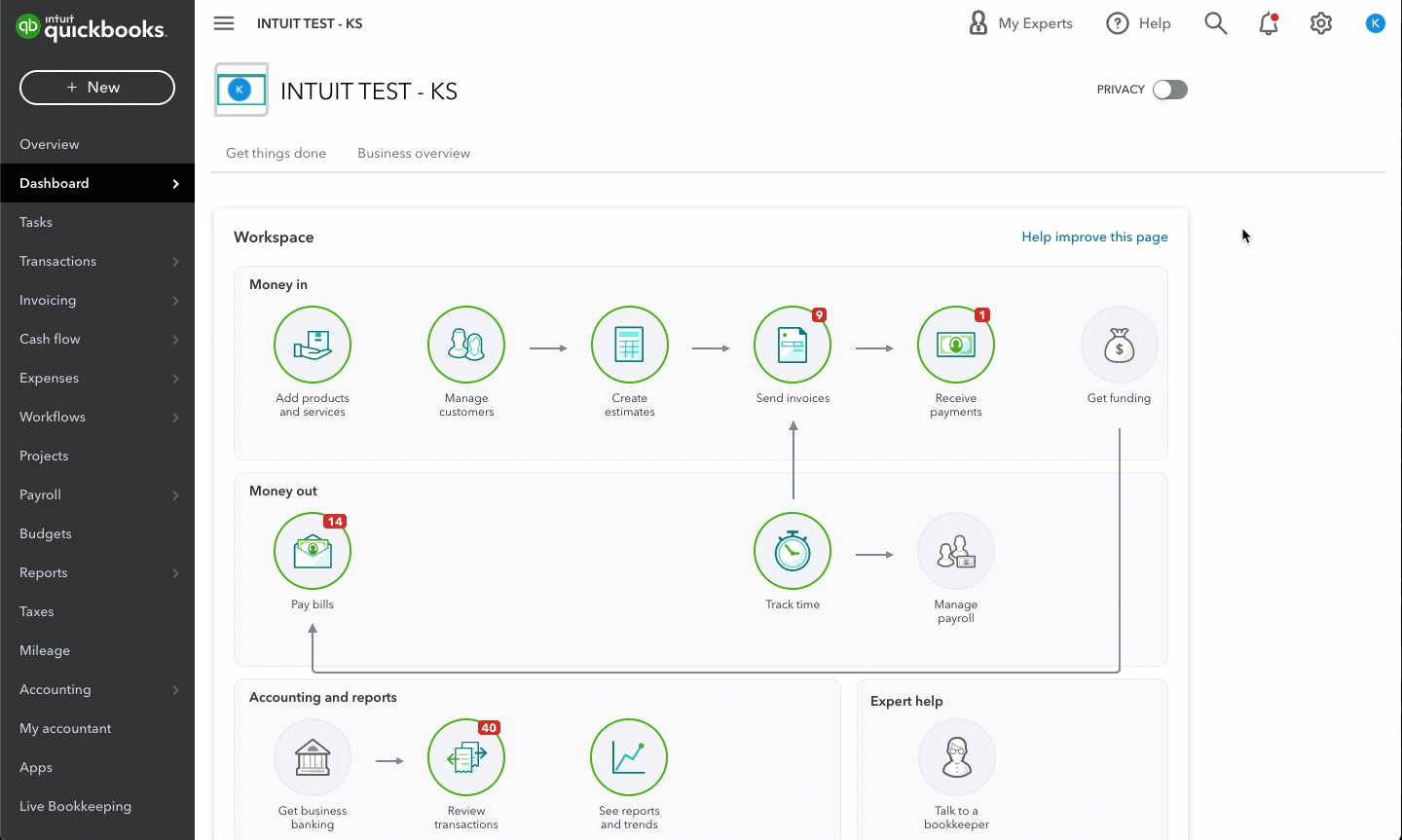
Task: Click the See reports and trends icon
Action: coord(629,758)
